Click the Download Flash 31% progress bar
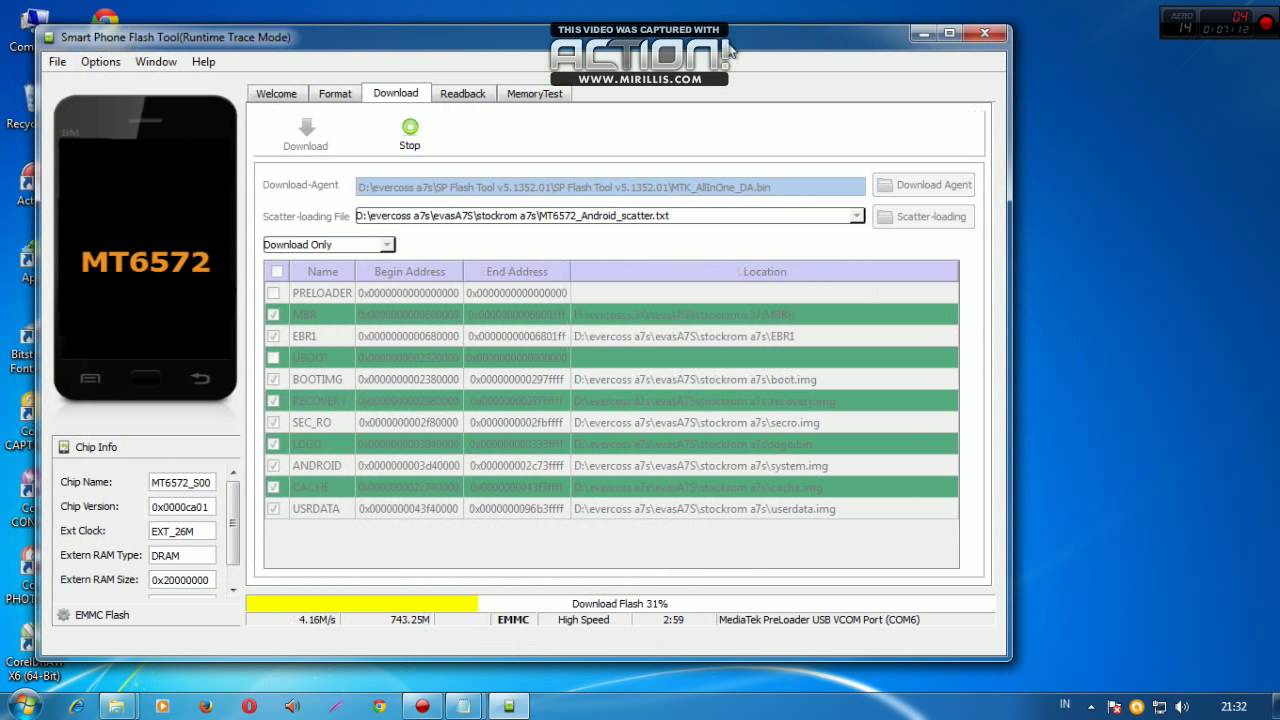This screenshot has height=720, width=1280. point(620,604)
